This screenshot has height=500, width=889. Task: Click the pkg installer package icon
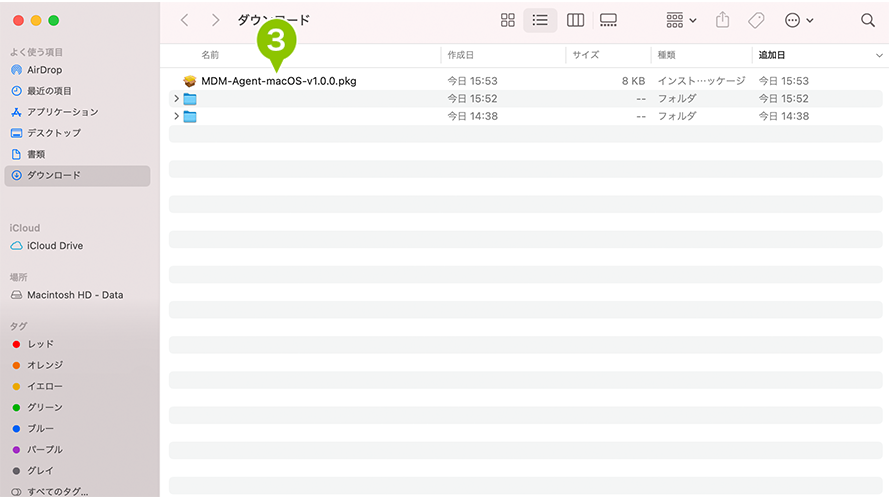tap(189, 81)
